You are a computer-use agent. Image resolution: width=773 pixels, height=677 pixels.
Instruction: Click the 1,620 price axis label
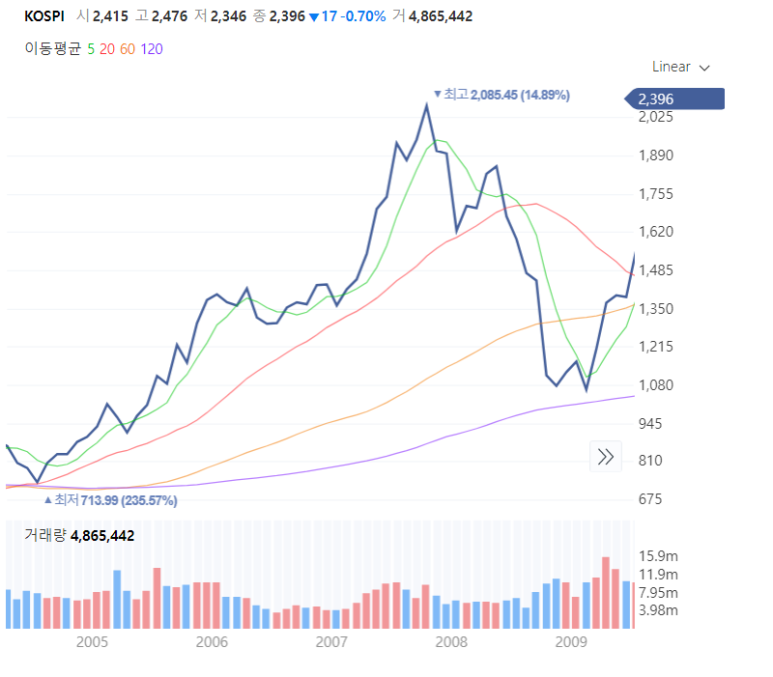point(656,232)
